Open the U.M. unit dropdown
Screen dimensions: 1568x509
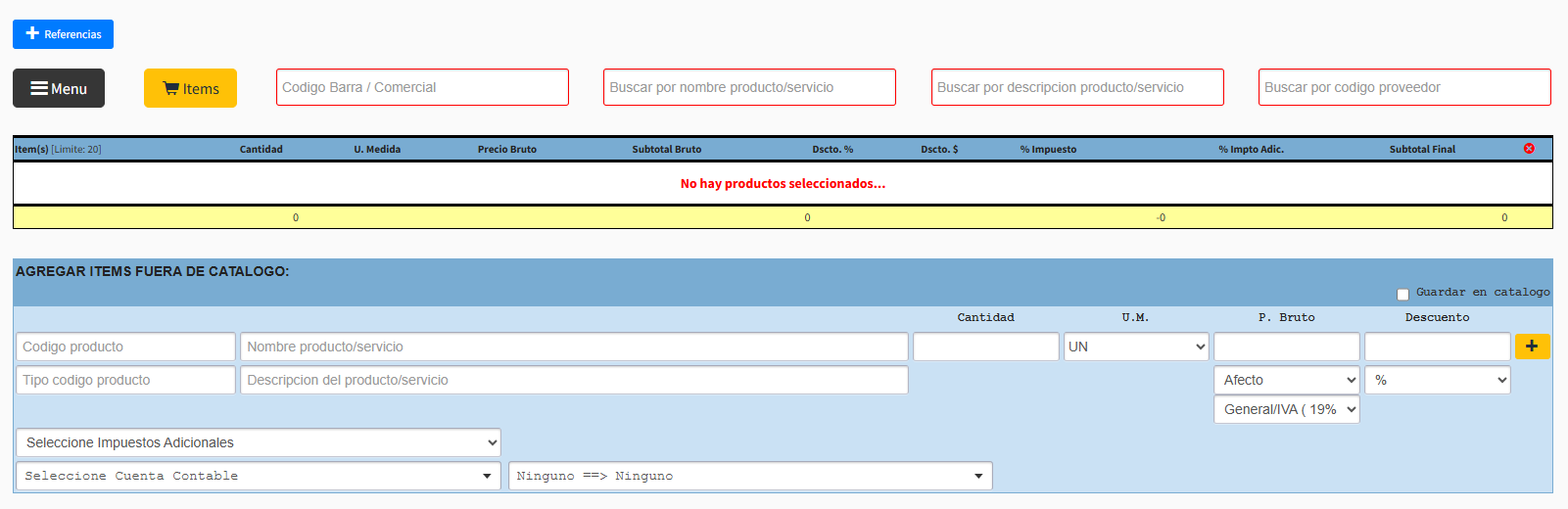[x=1136, y=347]
